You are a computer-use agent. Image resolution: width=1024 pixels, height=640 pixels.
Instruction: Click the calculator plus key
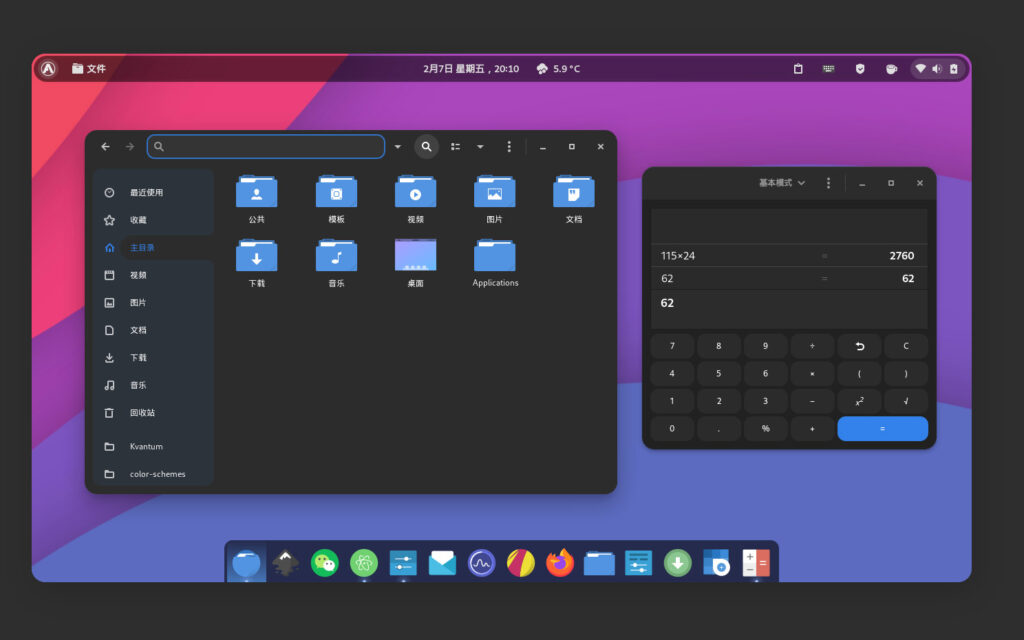[812, 428]
